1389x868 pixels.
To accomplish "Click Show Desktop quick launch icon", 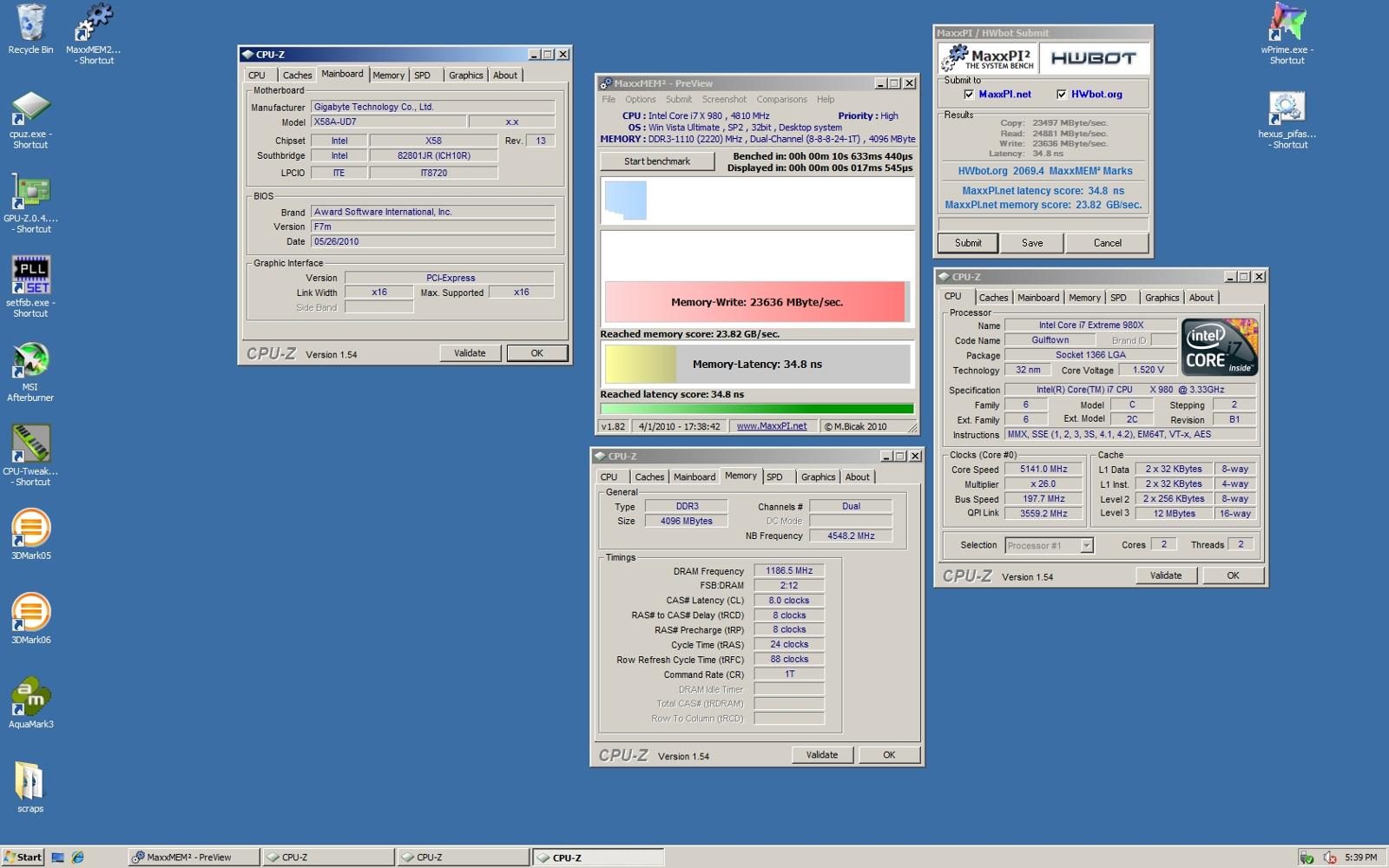I will [58, 858].
